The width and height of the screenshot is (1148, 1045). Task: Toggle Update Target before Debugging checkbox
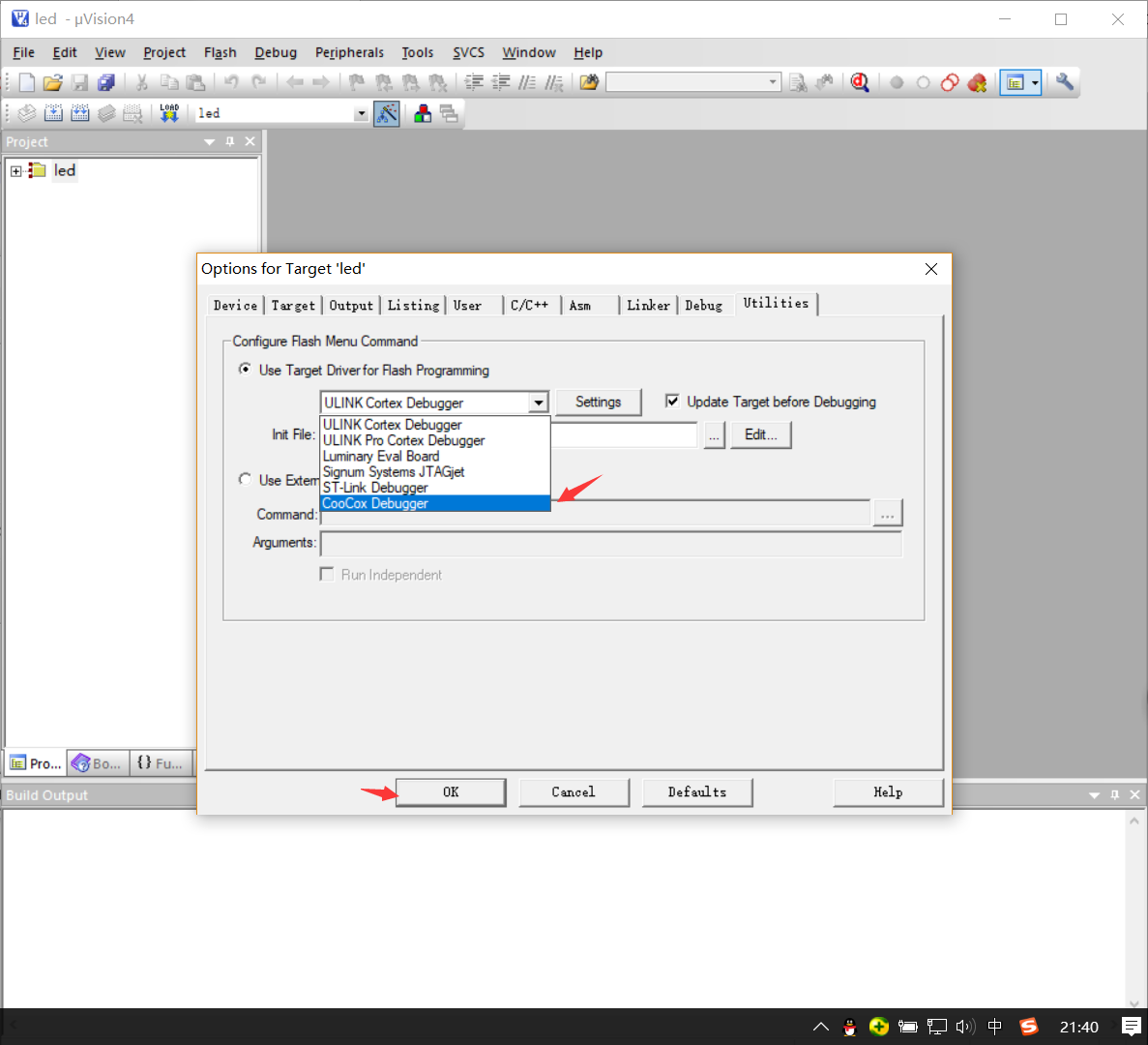pos(672,401)
